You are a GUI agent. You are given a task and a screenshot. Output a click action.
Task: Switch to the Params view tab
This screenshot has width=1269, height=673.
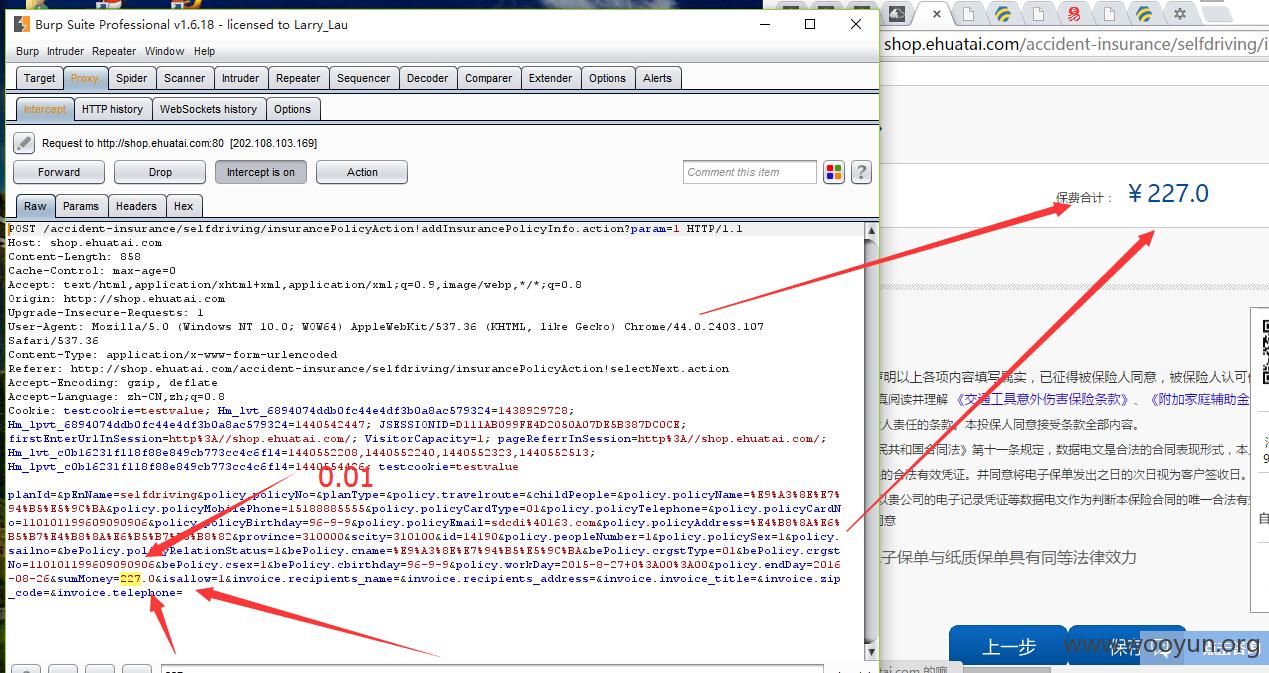click(x=81, y=206)
